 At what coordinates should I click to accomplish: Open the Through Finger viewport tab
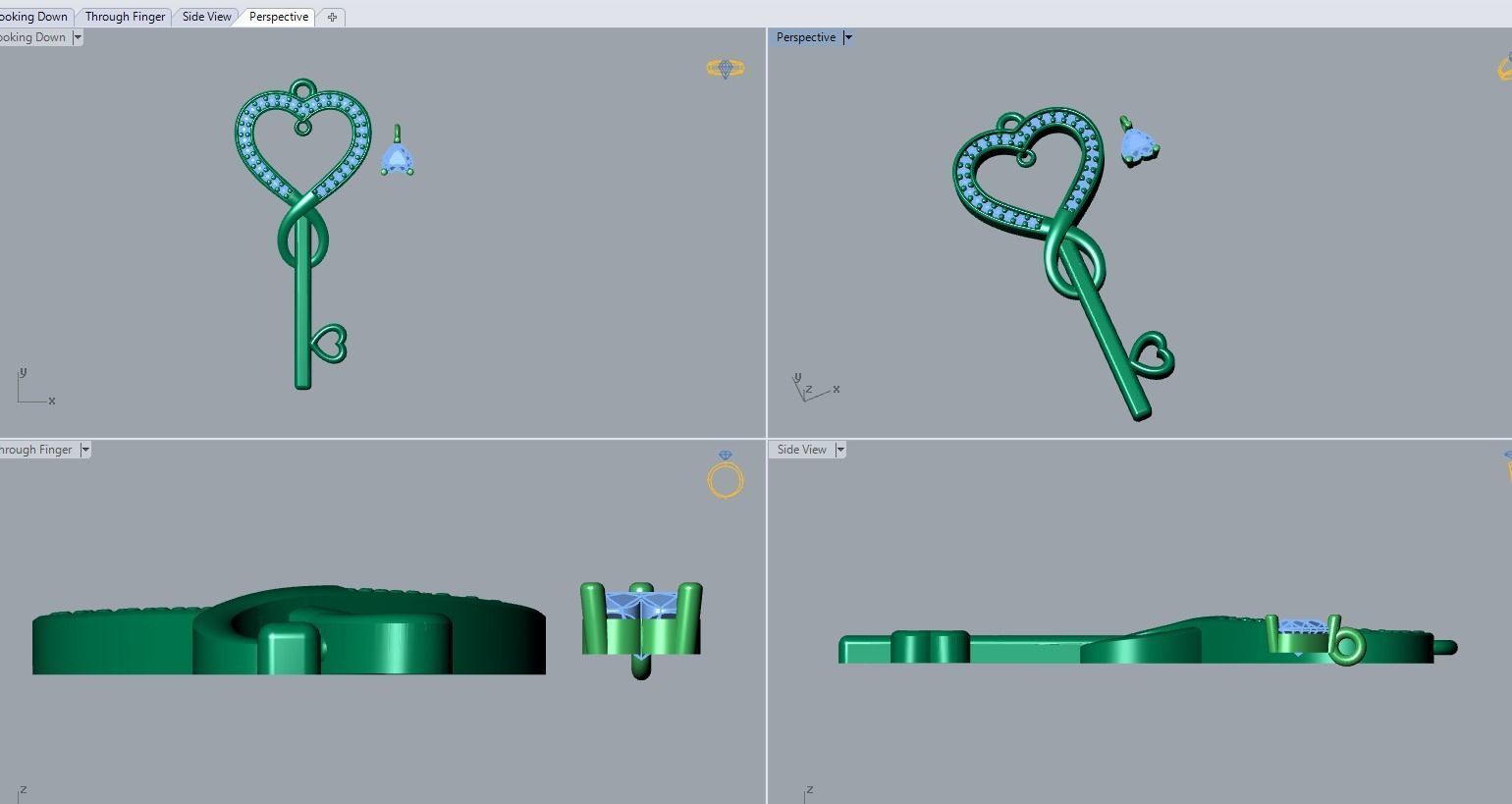coord(125,17)
